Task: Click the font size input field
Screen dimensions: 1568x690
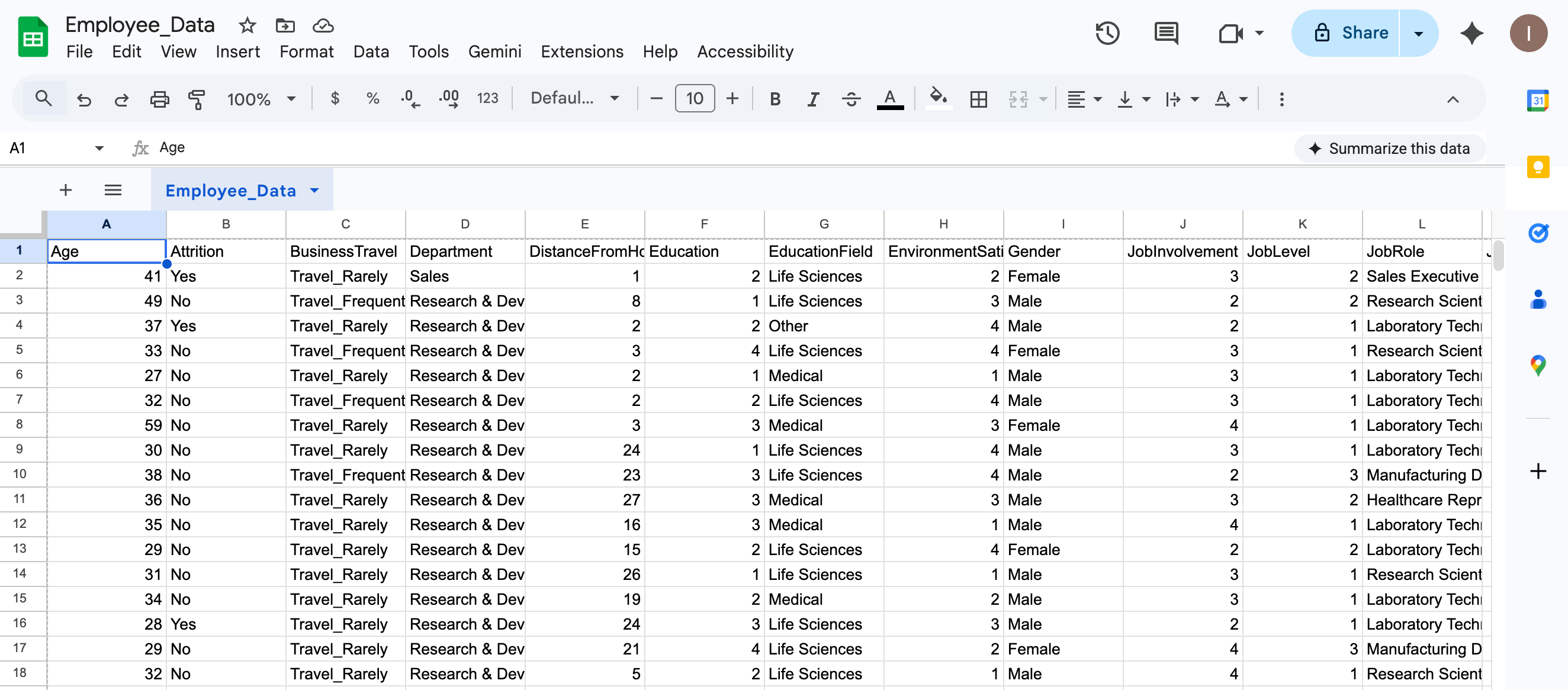Action: [x=695, y=99]
